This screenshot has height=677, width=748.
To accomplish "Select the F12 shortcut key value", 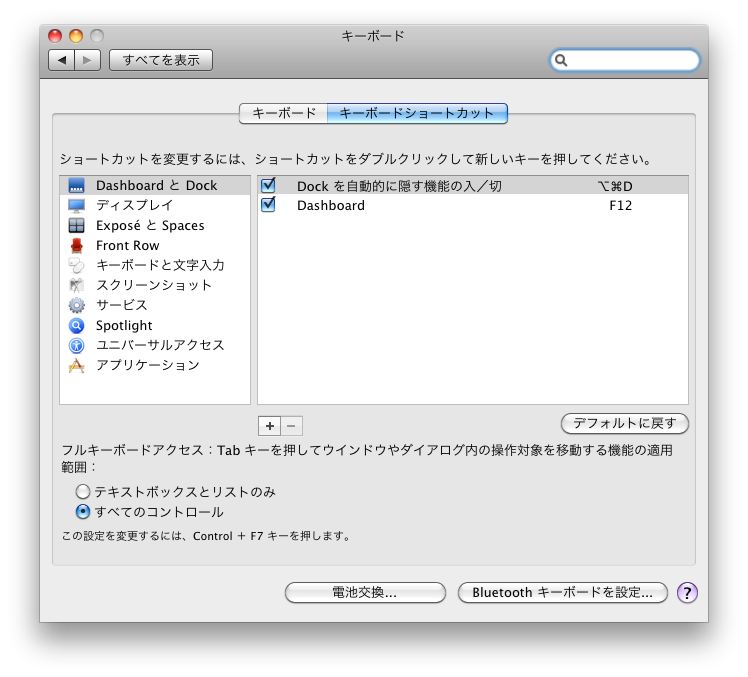I will click(621, 206).
